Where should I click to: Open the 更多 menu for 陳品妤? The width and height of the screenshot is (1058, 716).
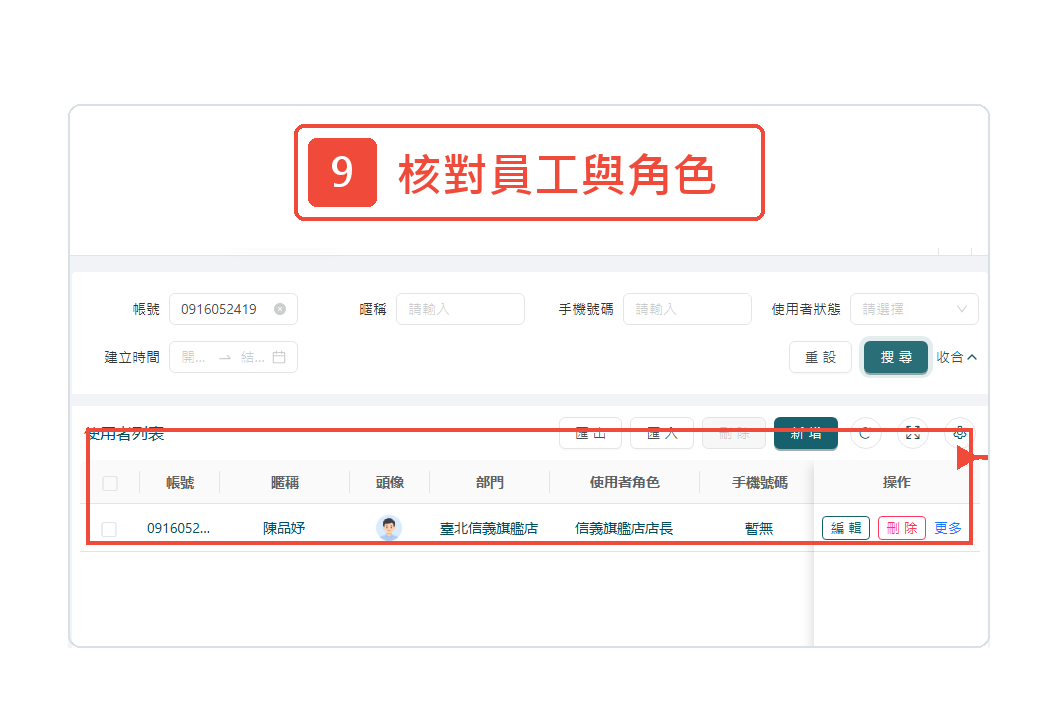pos(947,528)
